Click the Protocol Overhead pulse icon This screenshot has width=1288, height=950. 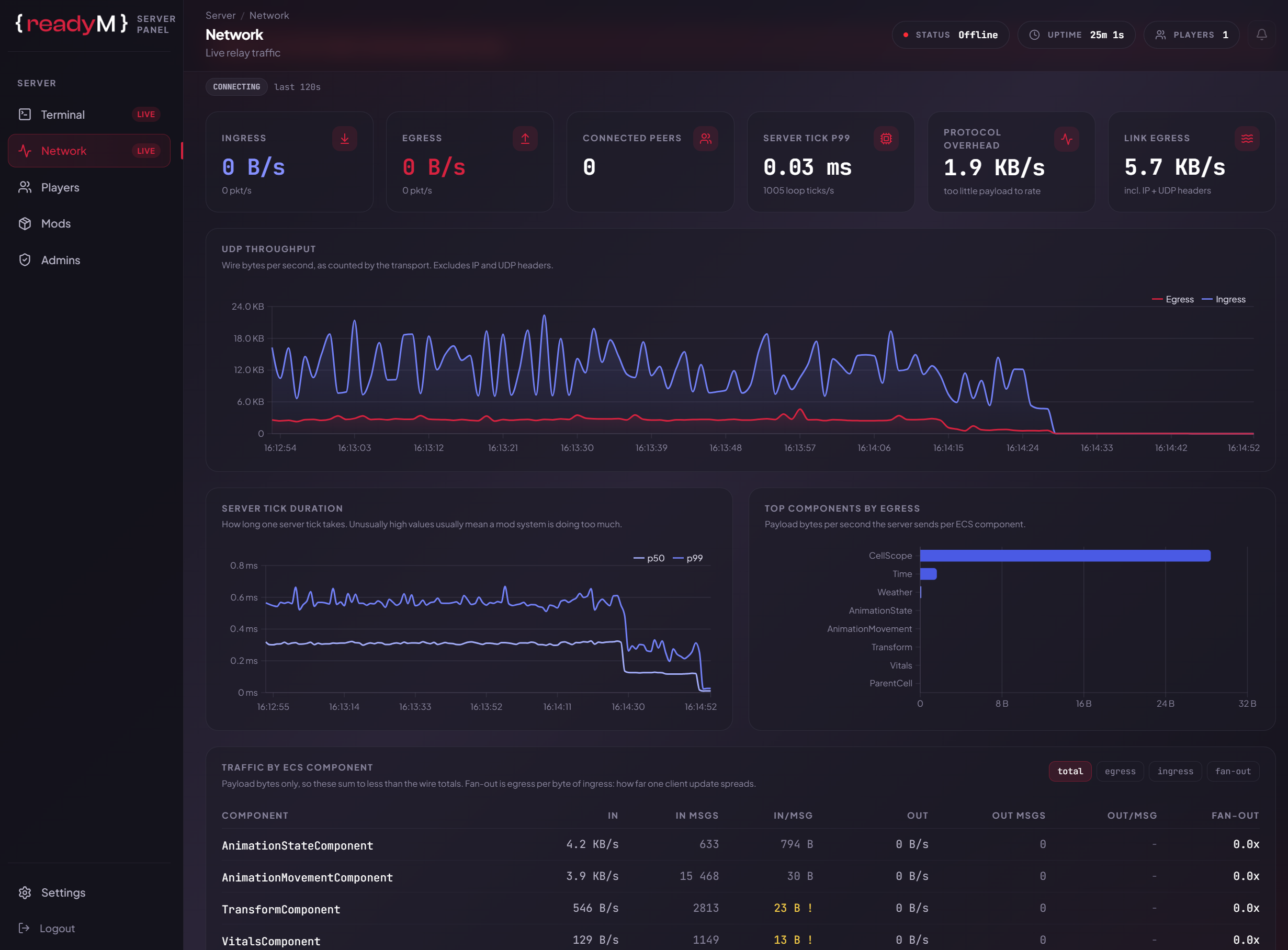(x=1067, y=139)
